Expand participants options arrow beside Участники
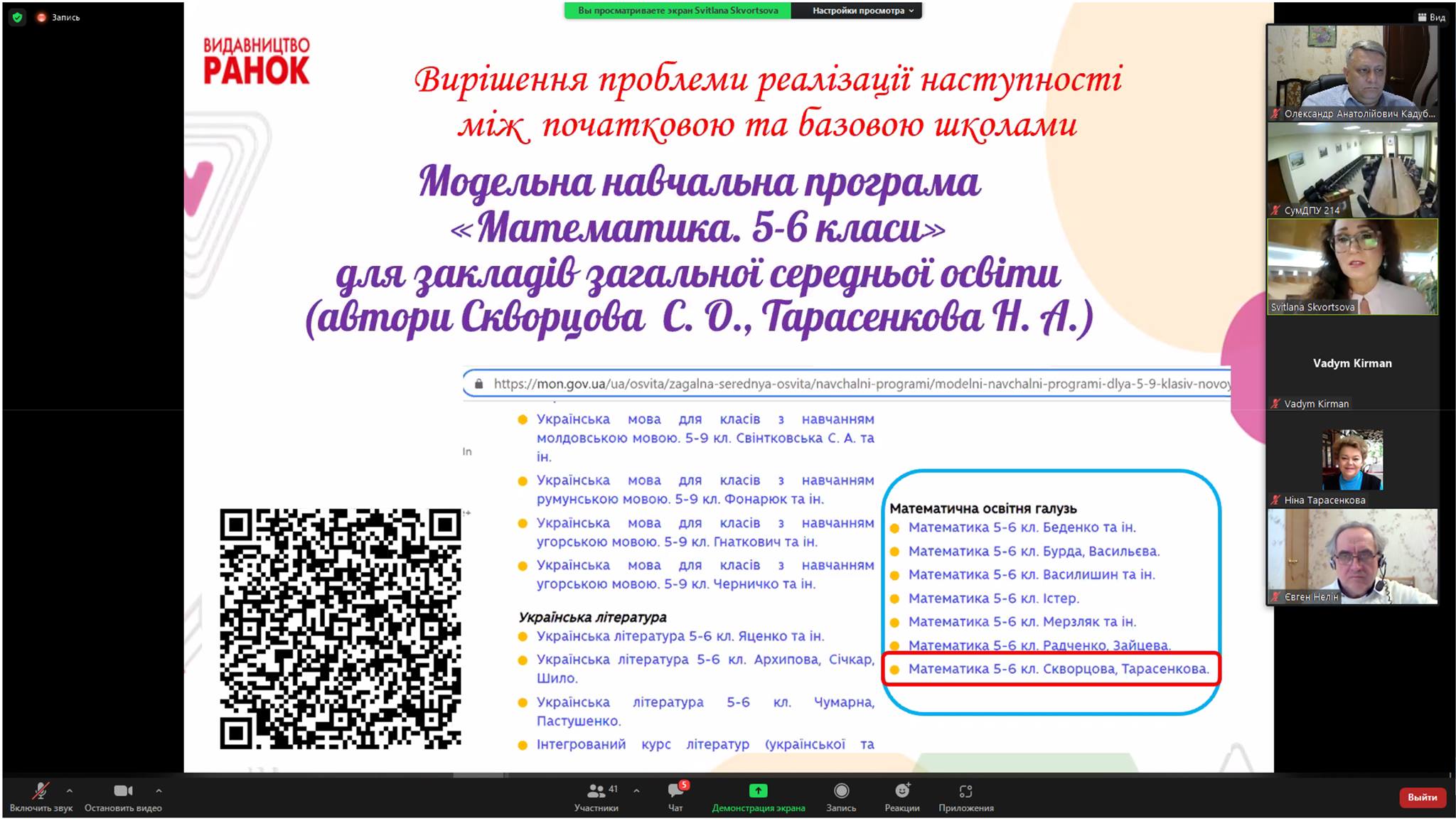Viewport: 1456px width, 821px height. 636,790
